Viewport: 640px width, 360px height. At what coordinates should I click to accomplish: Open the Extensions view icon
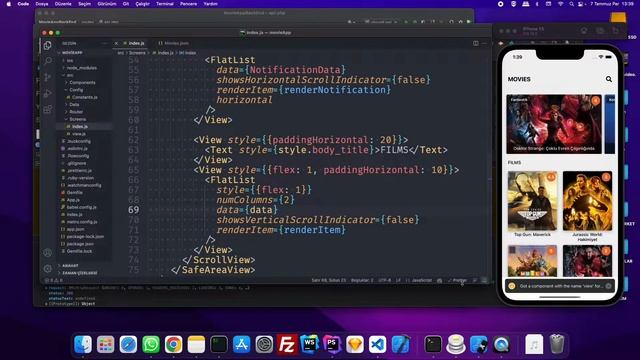point(48,109)
